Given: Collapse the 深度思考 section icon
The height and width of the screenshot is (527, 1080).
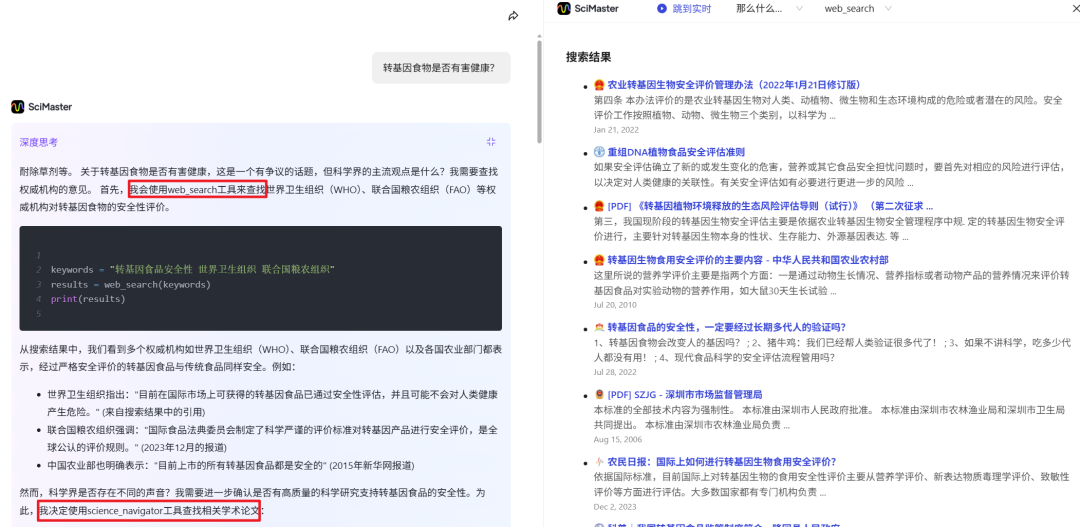Looking at the screenshot, I should 491,142.
